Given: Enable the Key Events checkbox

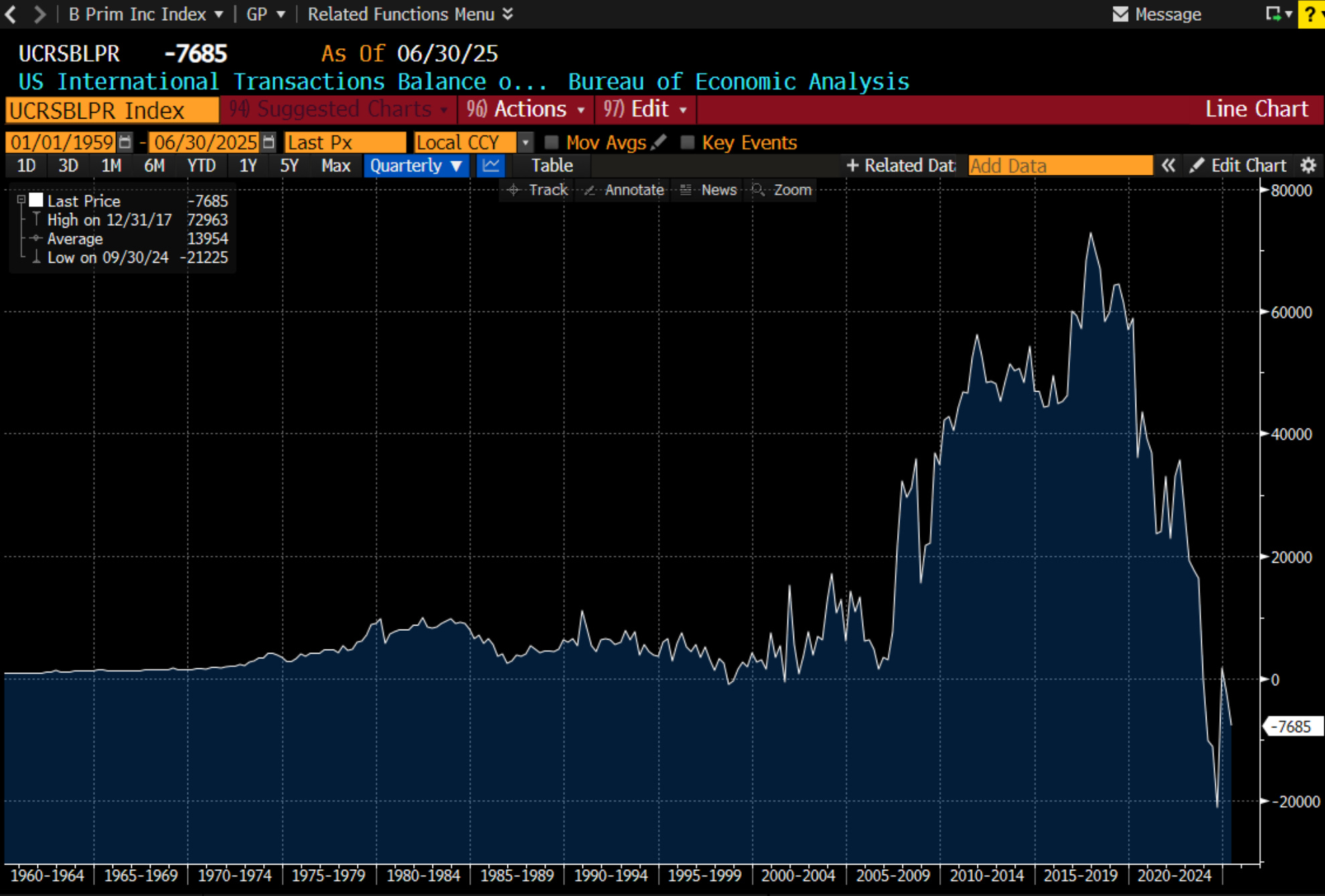Looking at the screenshot, I should coord(687,142).
